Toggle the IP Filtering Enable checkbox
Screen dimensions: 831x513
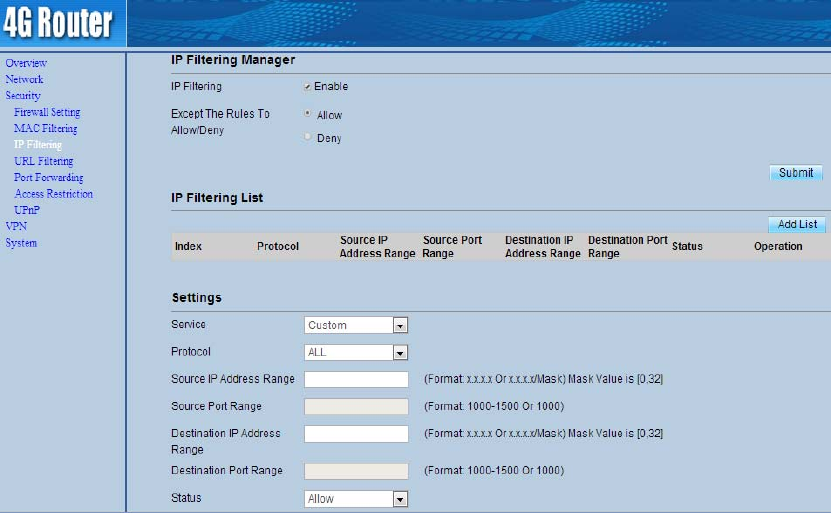(x=307, y=86)
